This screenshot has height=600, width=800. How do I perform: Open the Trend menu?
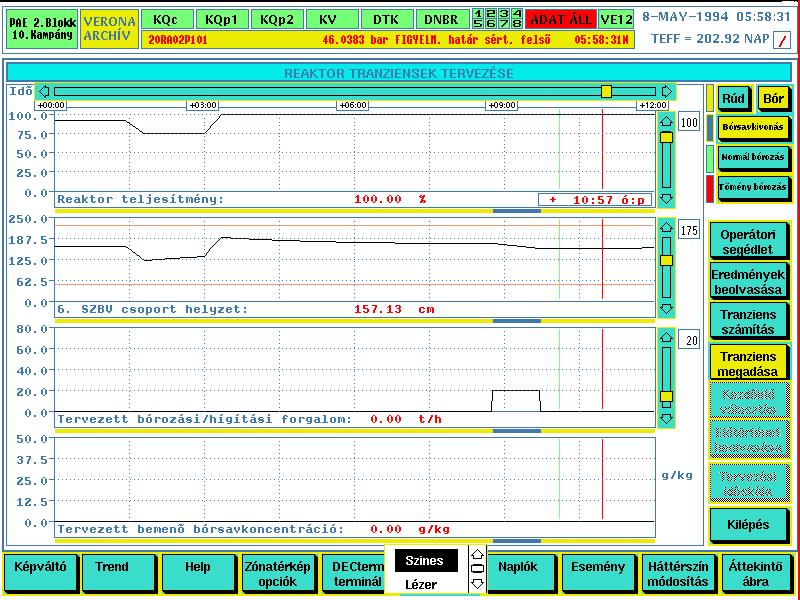pyautogui.click(x=119, y=573)
